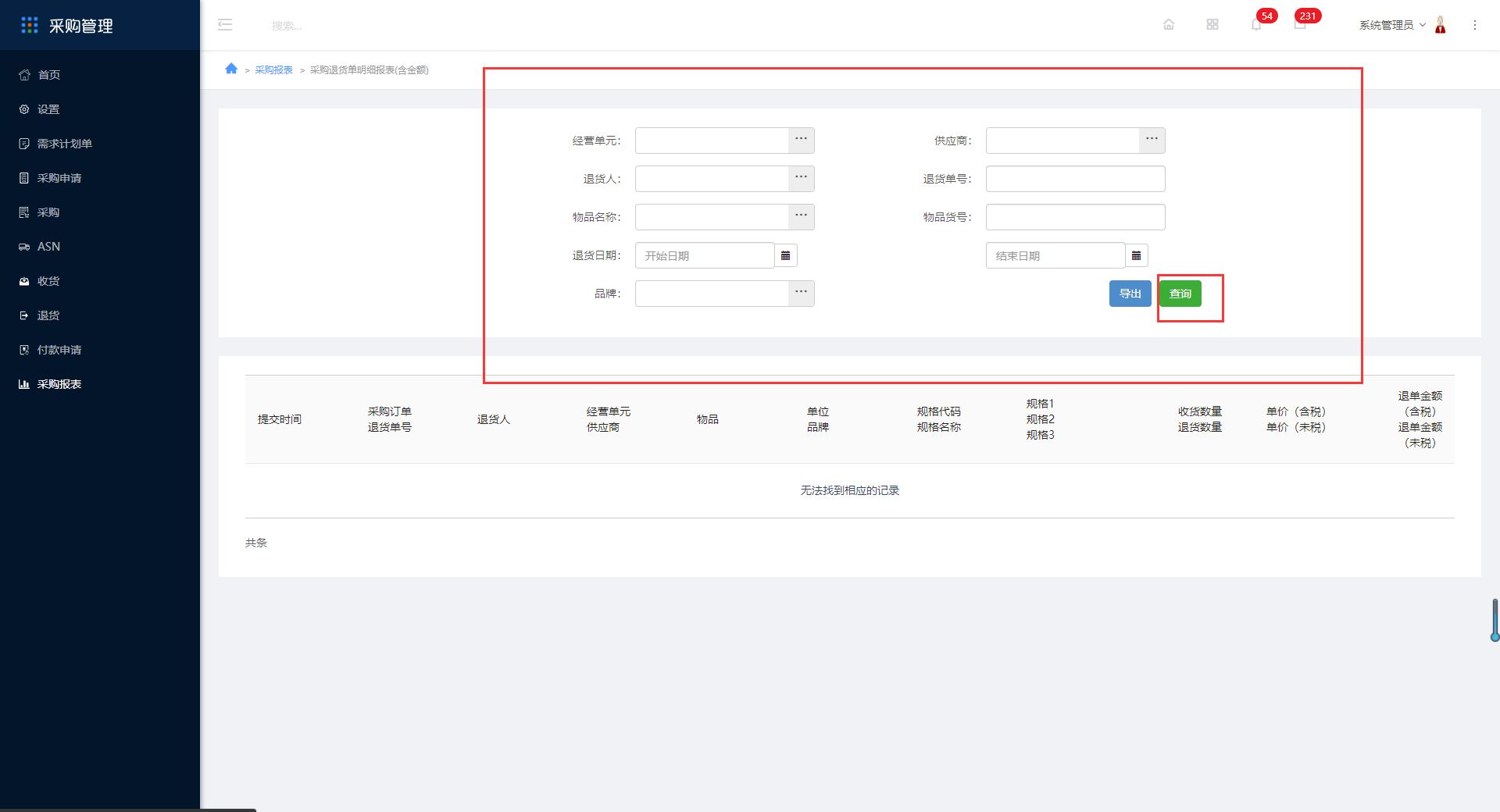Viewport: 1500px width, 812px height.
Task: Click the 开始日期 date field
Action: [x=705, y=255]
